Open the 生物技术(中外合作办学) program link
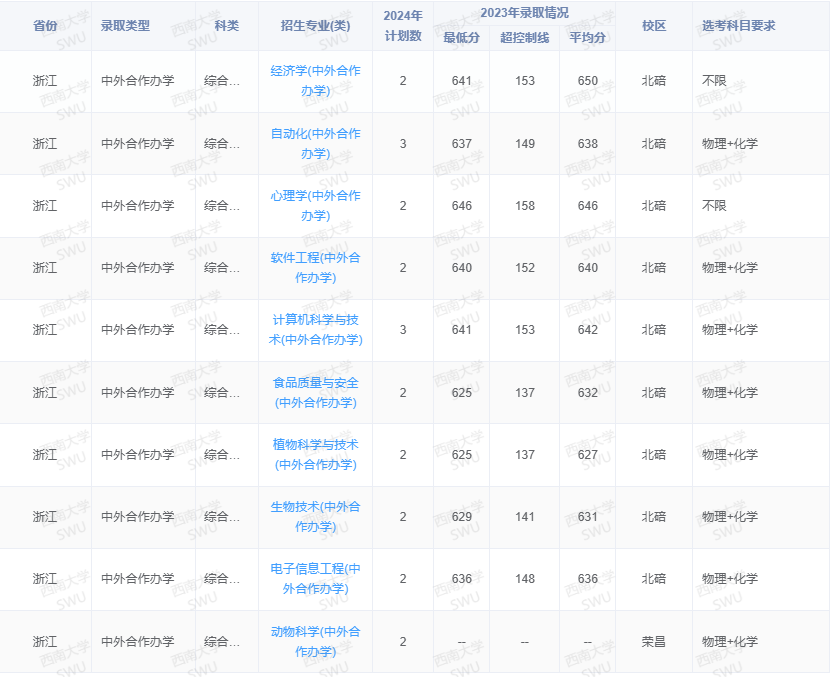 (315, 517)
